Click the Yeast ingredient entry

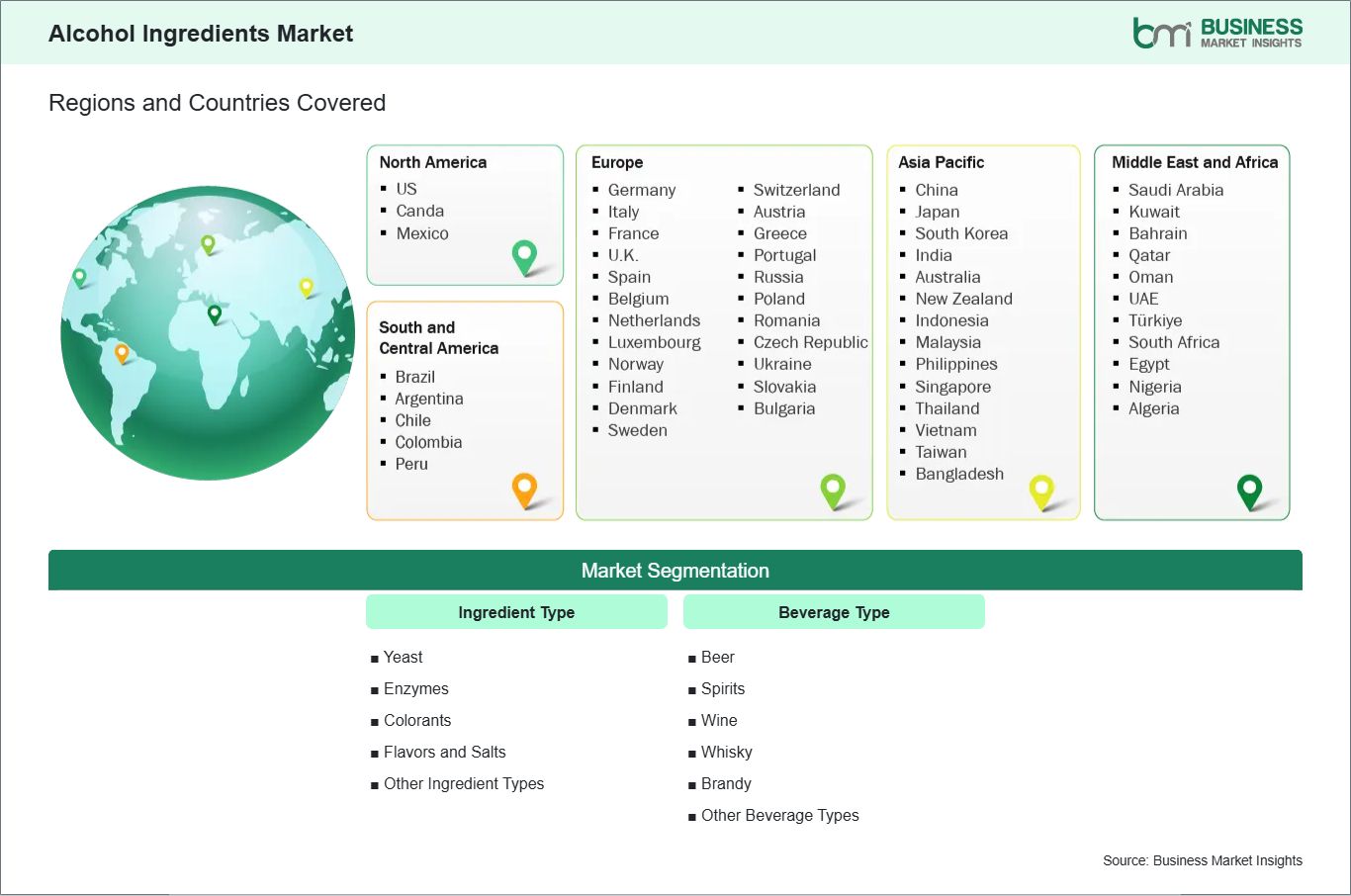403,658
